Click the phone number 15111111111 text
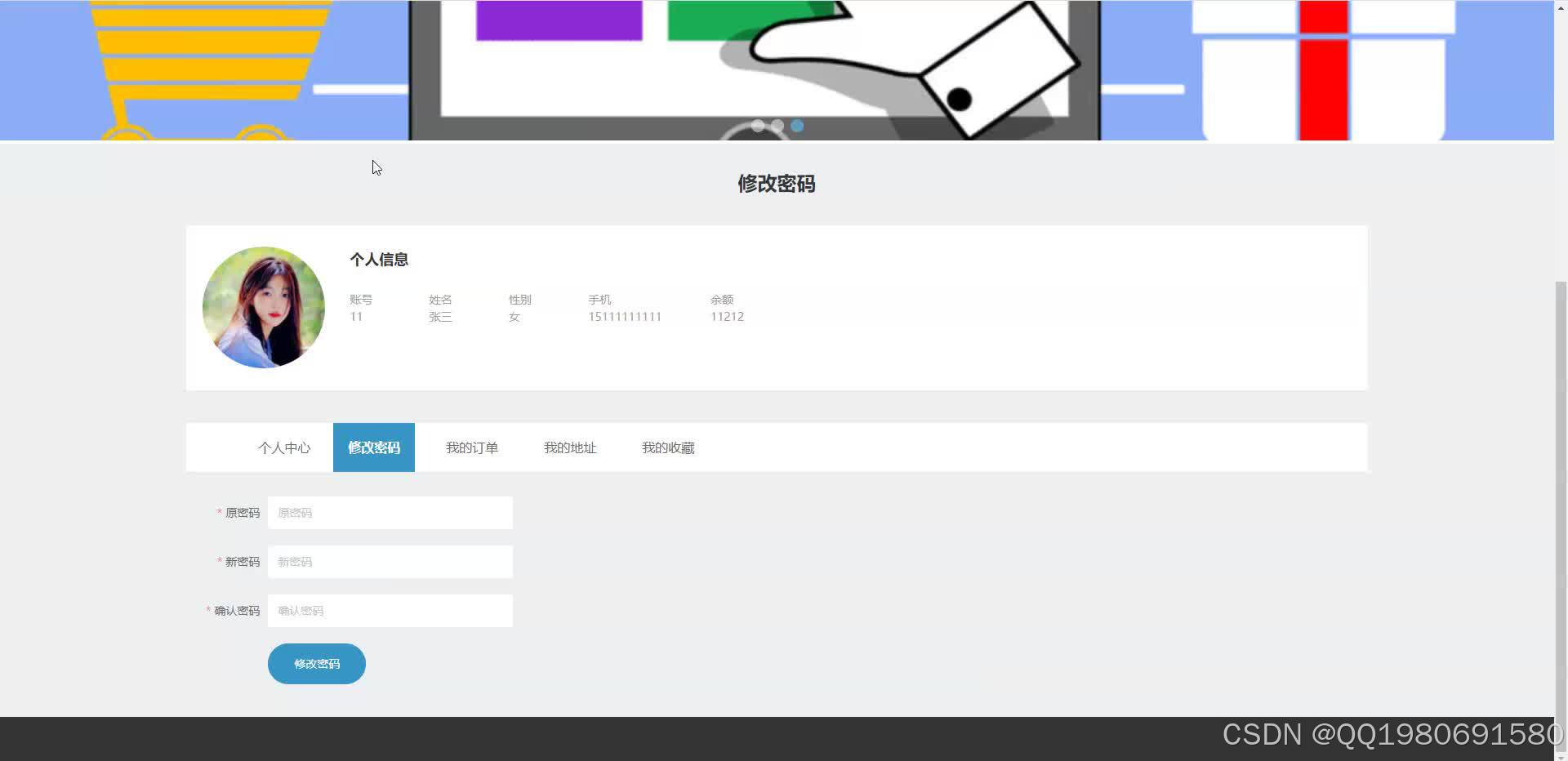Viewport: 1568px width, 761px height. tap(625, 316)
